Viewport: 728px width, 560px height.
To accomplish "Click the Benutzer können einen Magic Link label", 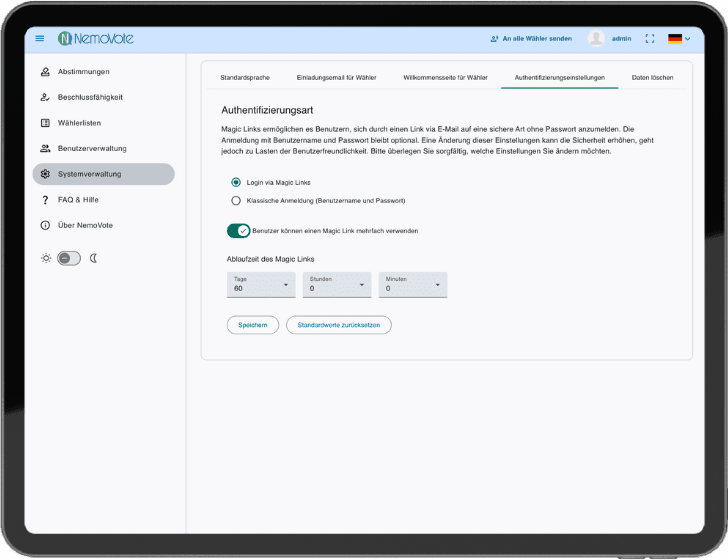I will pos(335,231).
